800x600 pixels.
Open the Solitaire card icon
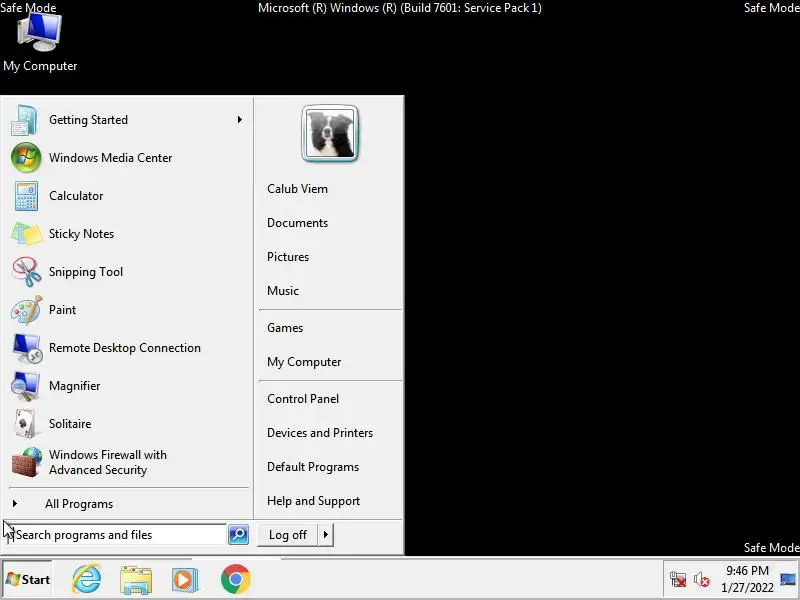24,423
